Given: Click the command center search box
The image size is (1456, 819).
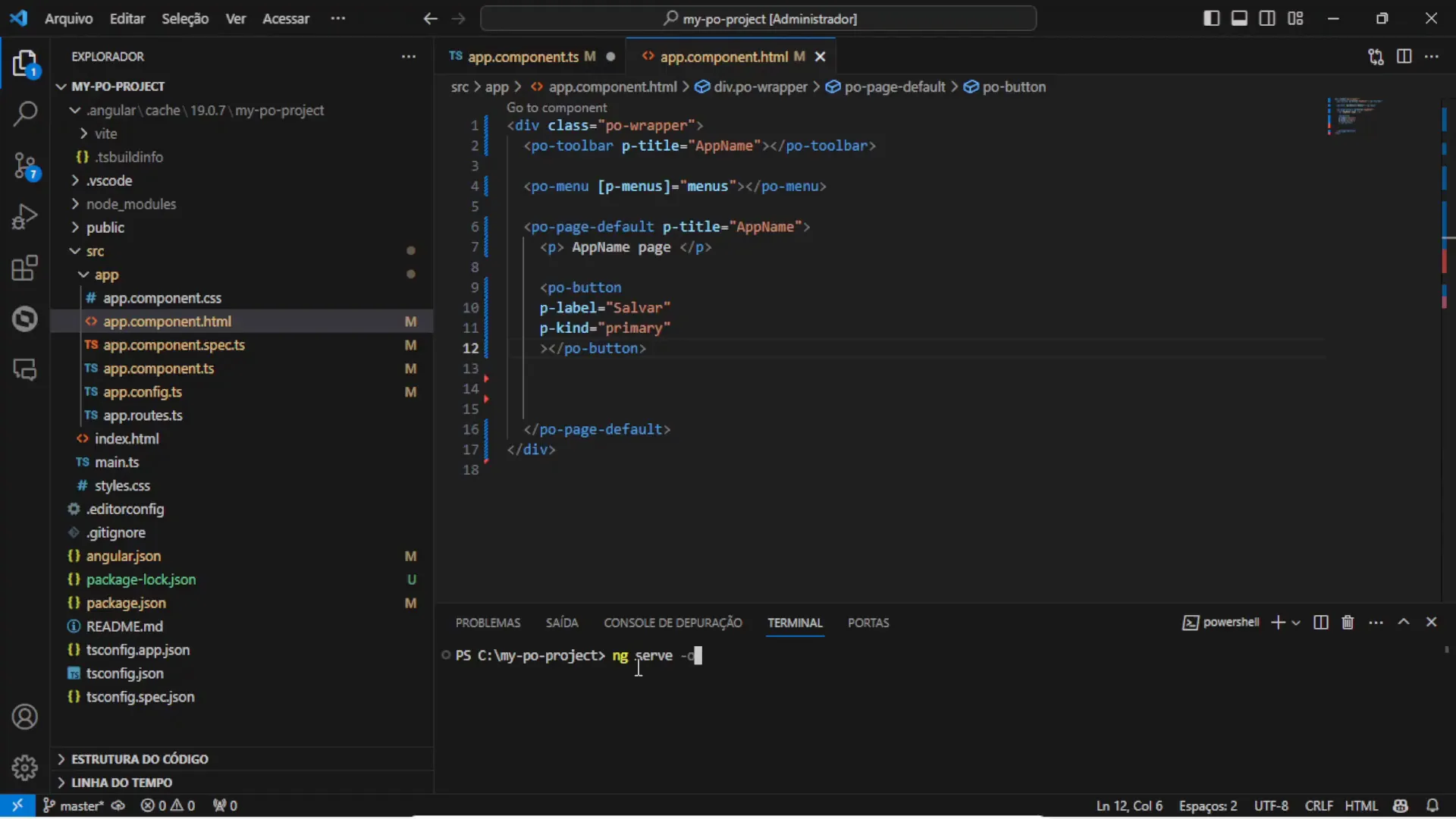Looking at the screenshot, I should click(x=758, y=18).
